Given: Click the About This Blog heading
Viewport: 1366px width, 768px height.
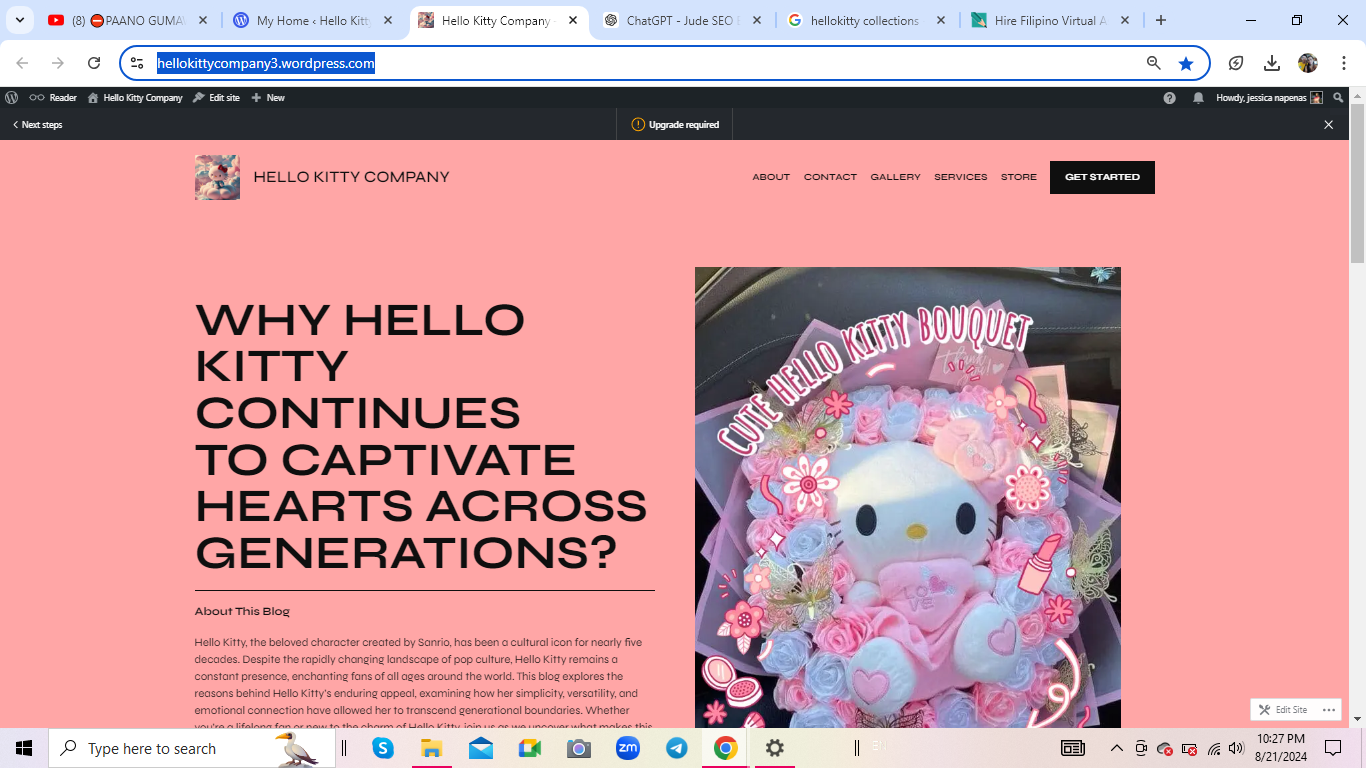Looking at the screenshot, I should [x=242, y=611].
